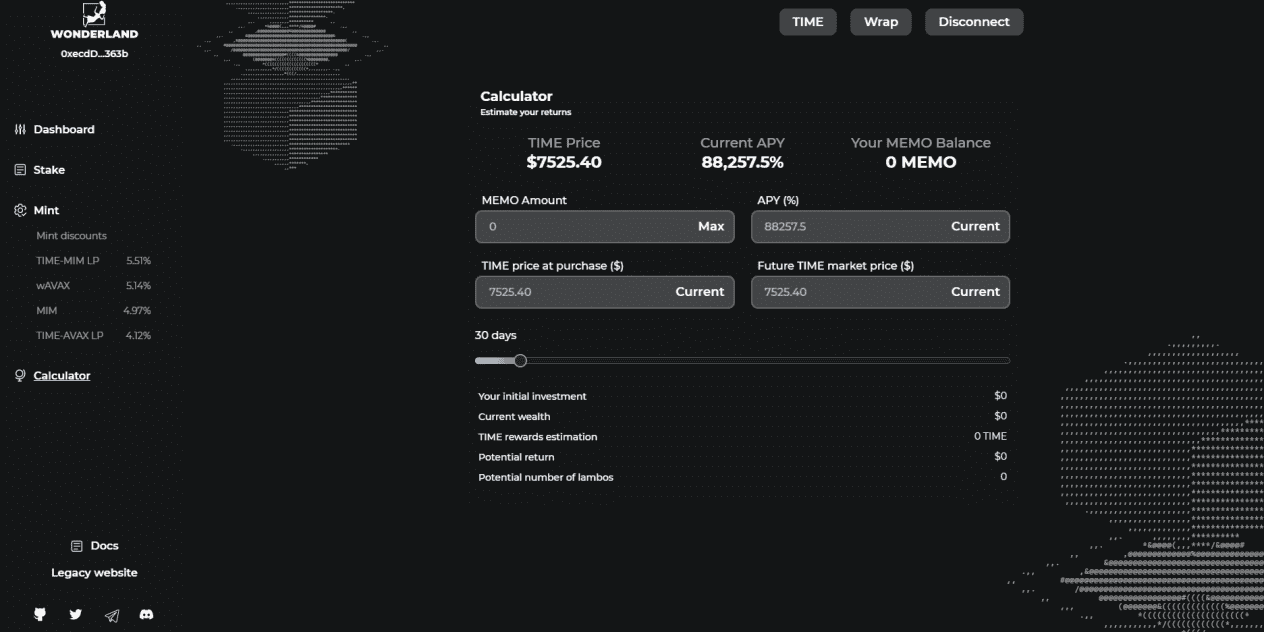The width and height of the screenshot is (1264, 632).
Task: Select the TIME-AVAX LP mint discount
Action: [x=93, y=336]
